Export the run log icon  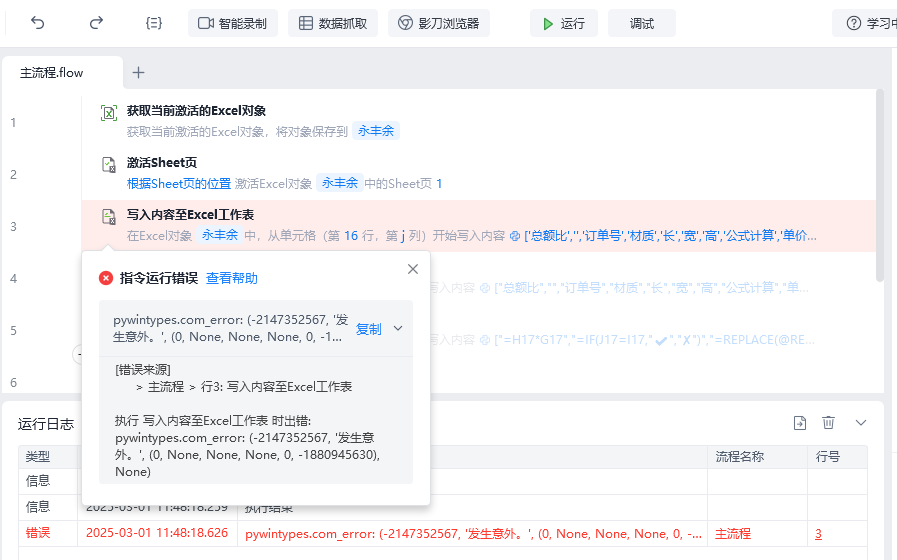coord(800,423)
